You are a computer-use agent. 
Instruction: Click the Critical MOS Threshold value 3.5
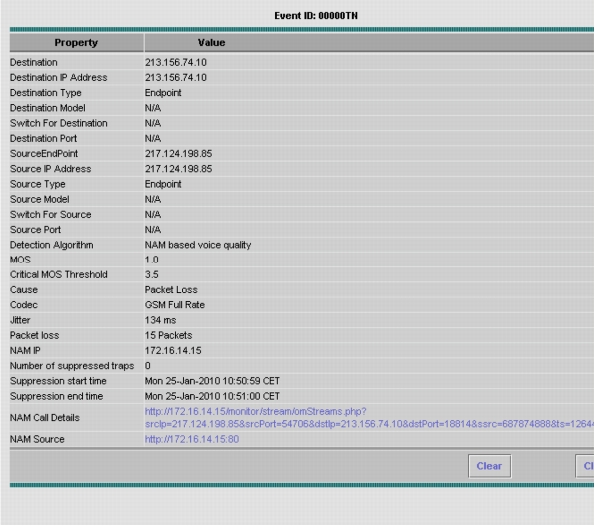151,274
